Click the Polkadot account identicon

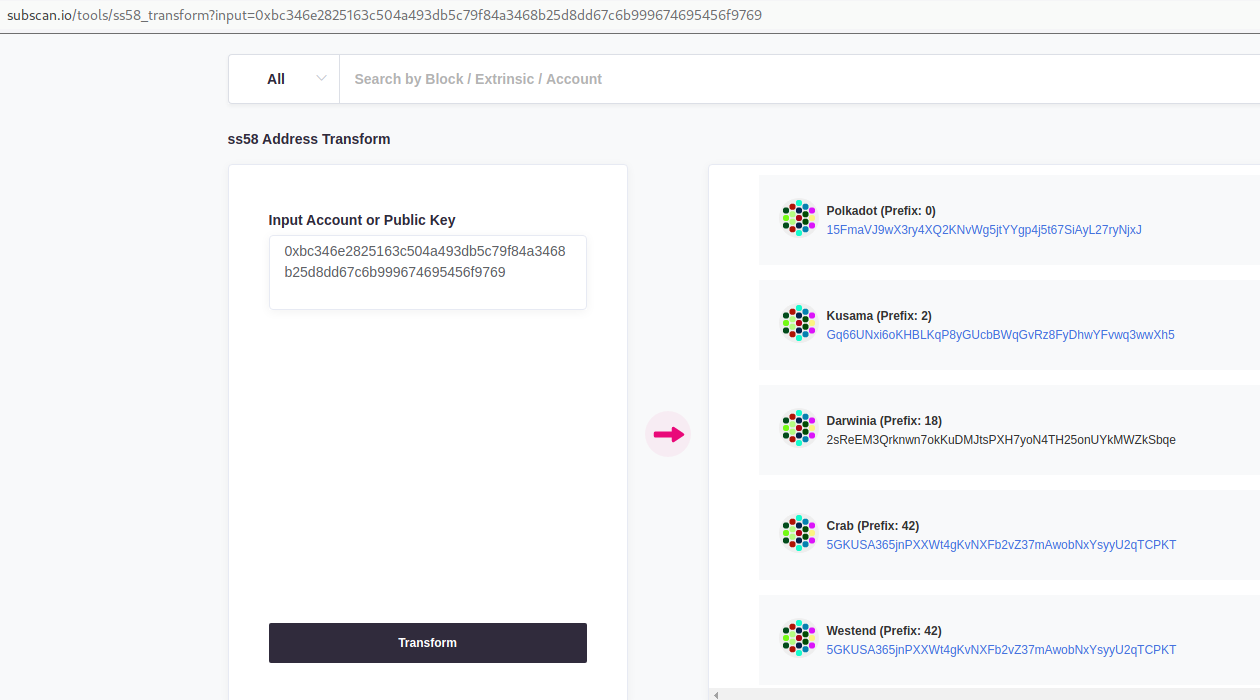click(x=798, y=217)
